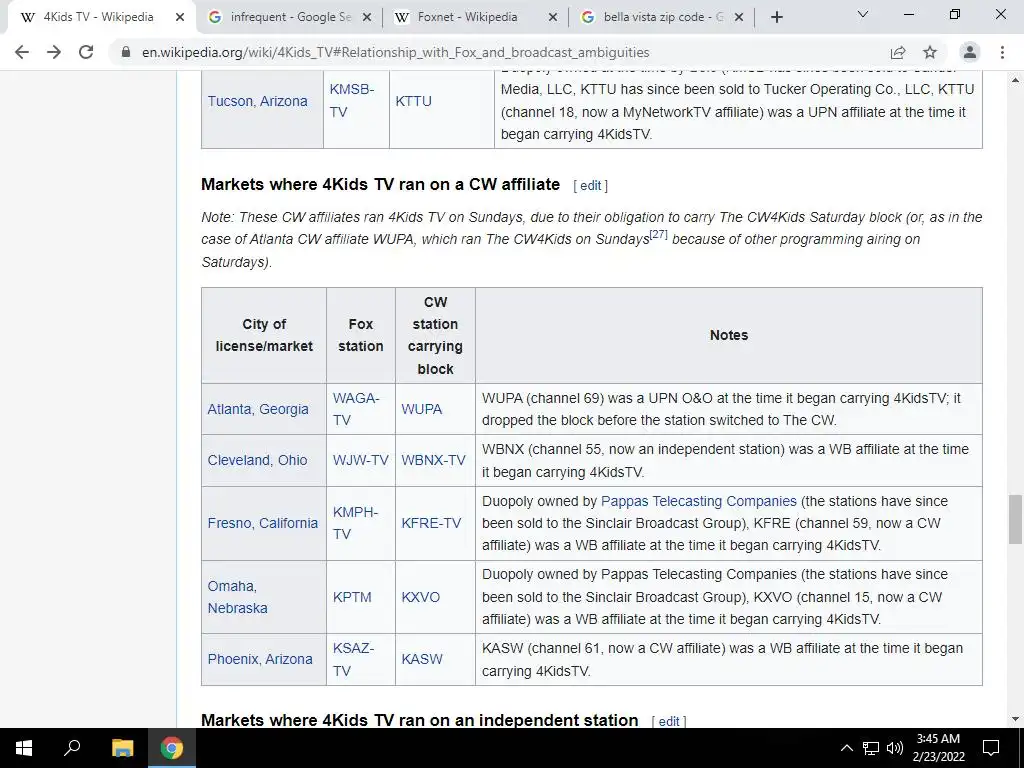Open the notification center
This screenshot has height=768, width=1024.
click(991, 748)
